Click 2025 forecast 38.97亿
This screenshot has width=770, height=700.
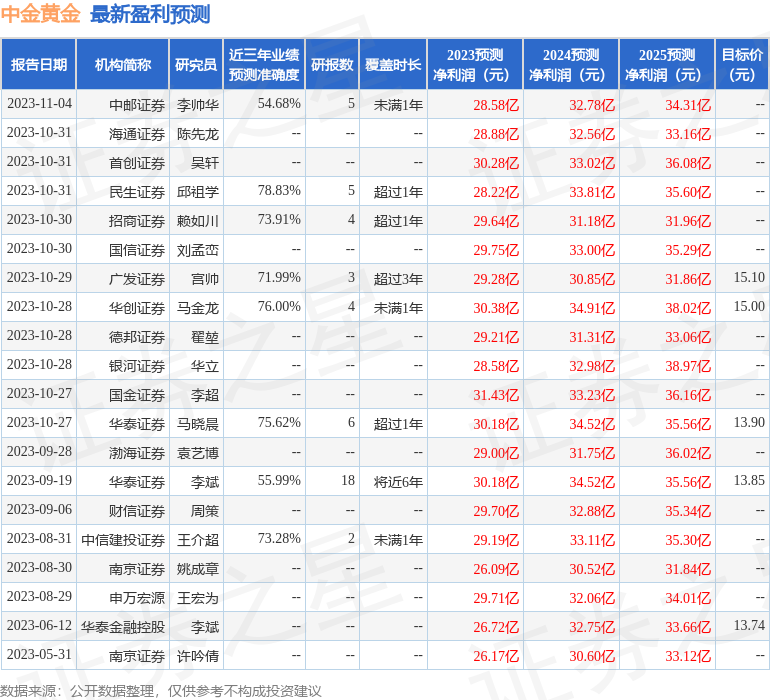688,365
